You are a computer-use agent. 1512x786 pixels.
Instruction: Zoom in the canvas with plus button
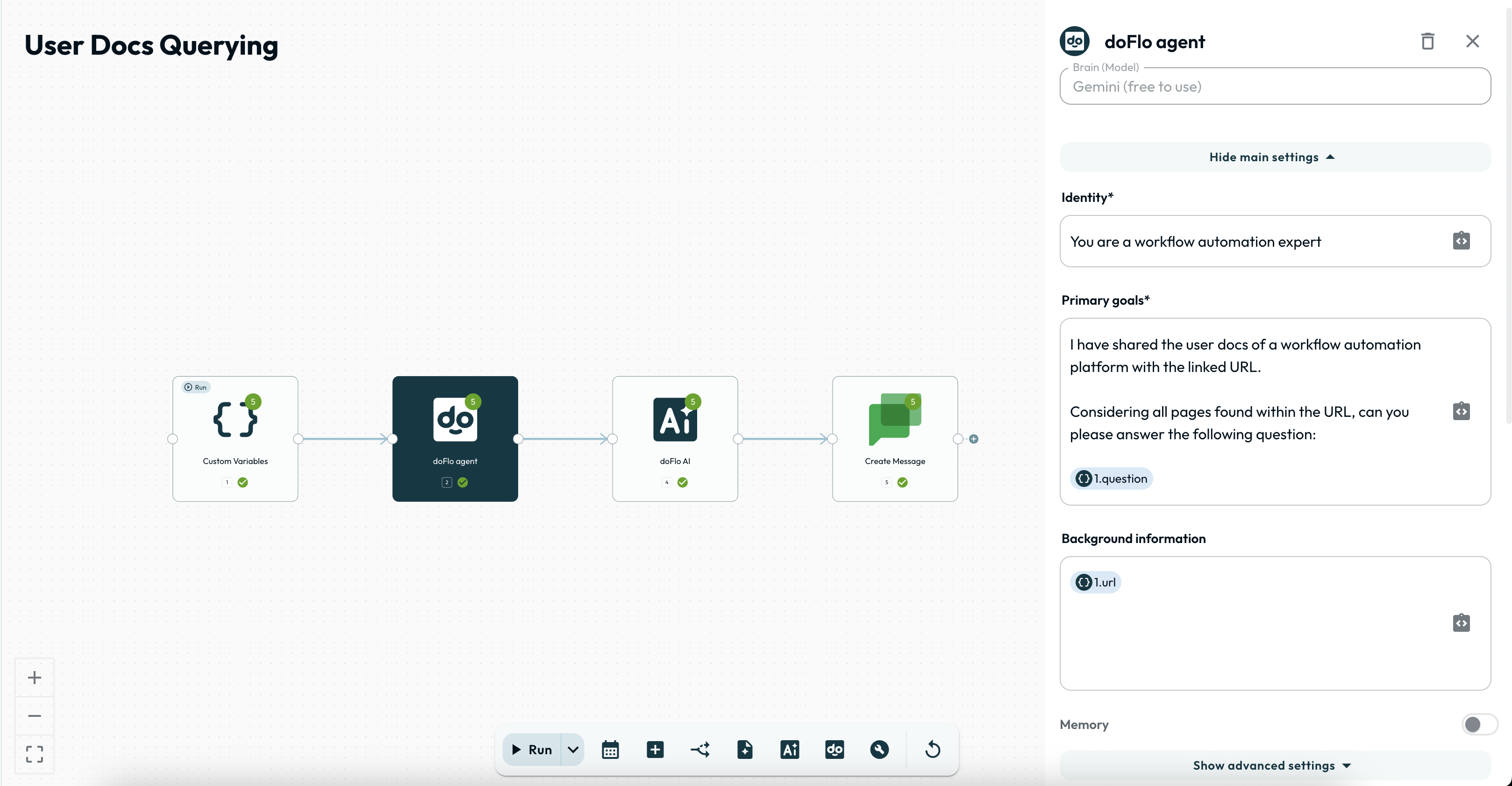coord(35,678)
